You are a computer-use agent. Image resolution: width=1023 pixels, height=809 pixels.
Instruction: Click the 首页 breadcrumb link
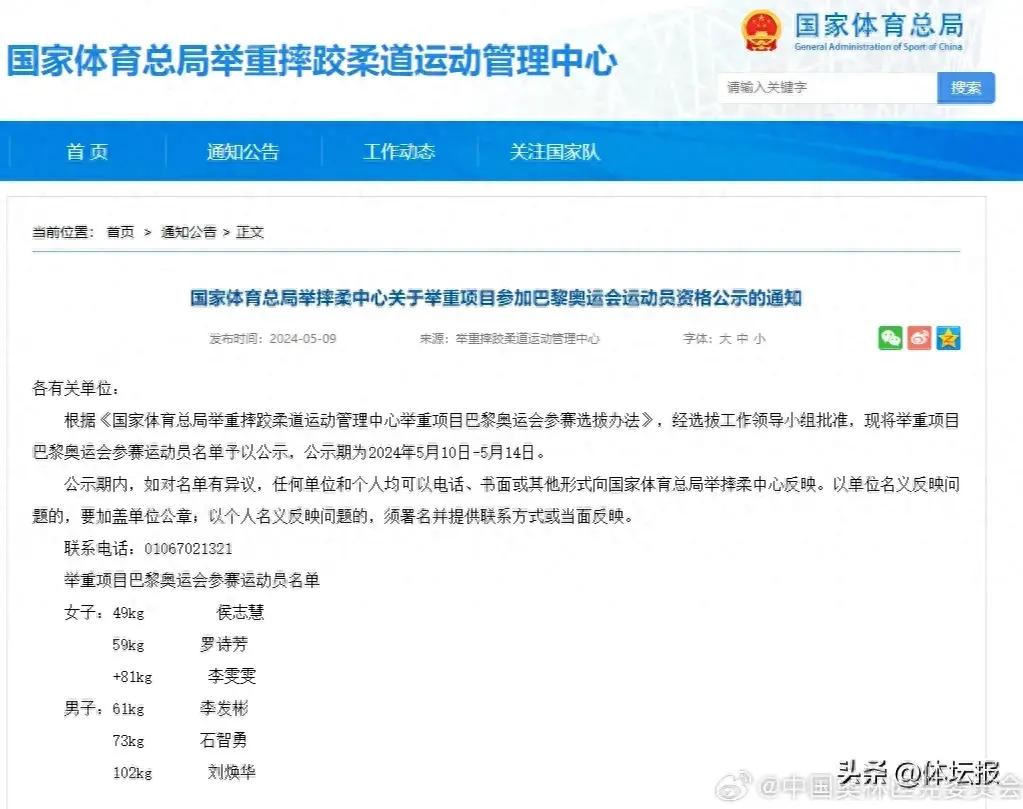pyautogui.click(x=120, y=232)
